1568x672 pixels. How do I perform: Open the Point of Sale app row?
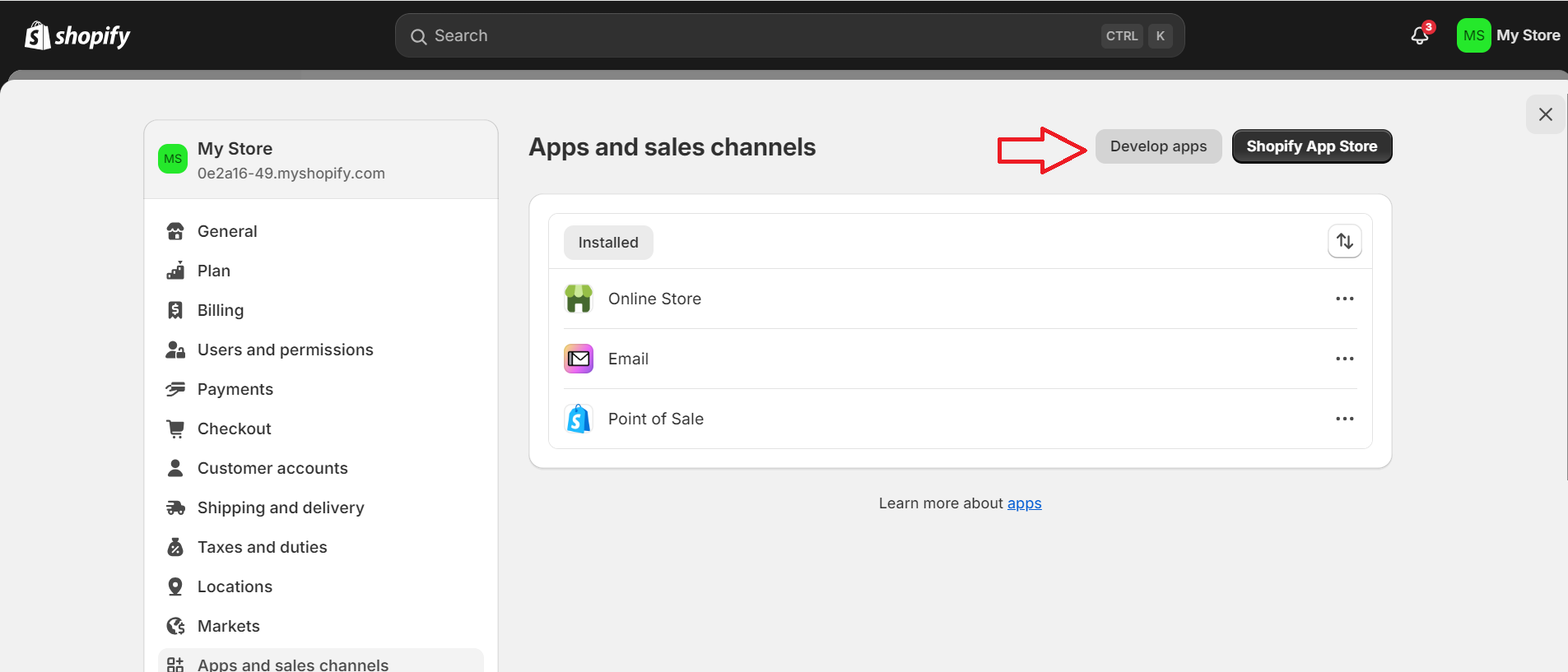pyautogui.click(x=960, y=419)
